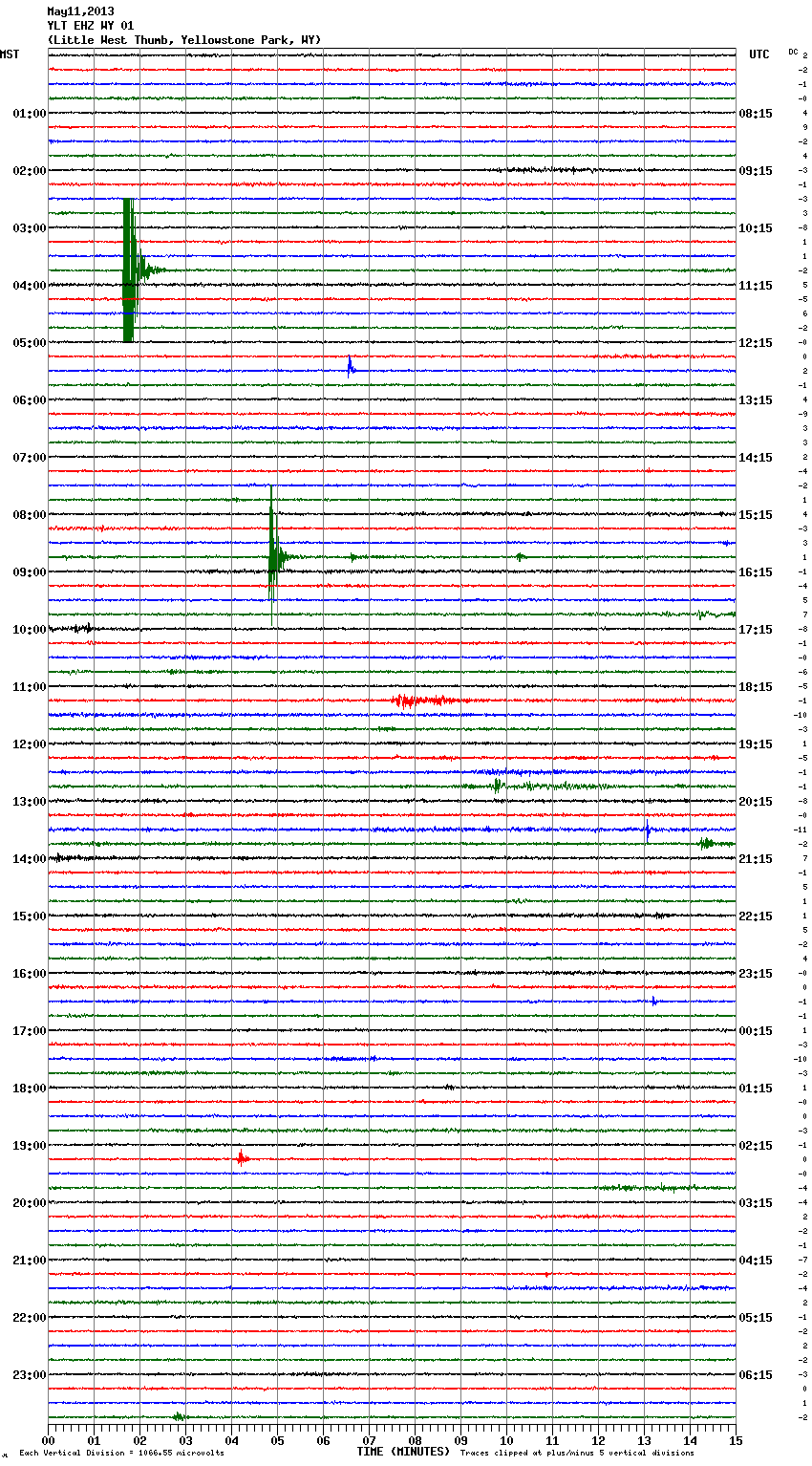Image resolution: width=812 pixels, height=1466 pixels.
Task: Click minute 05 on the time axis
Action: (x=277, y=1440)
